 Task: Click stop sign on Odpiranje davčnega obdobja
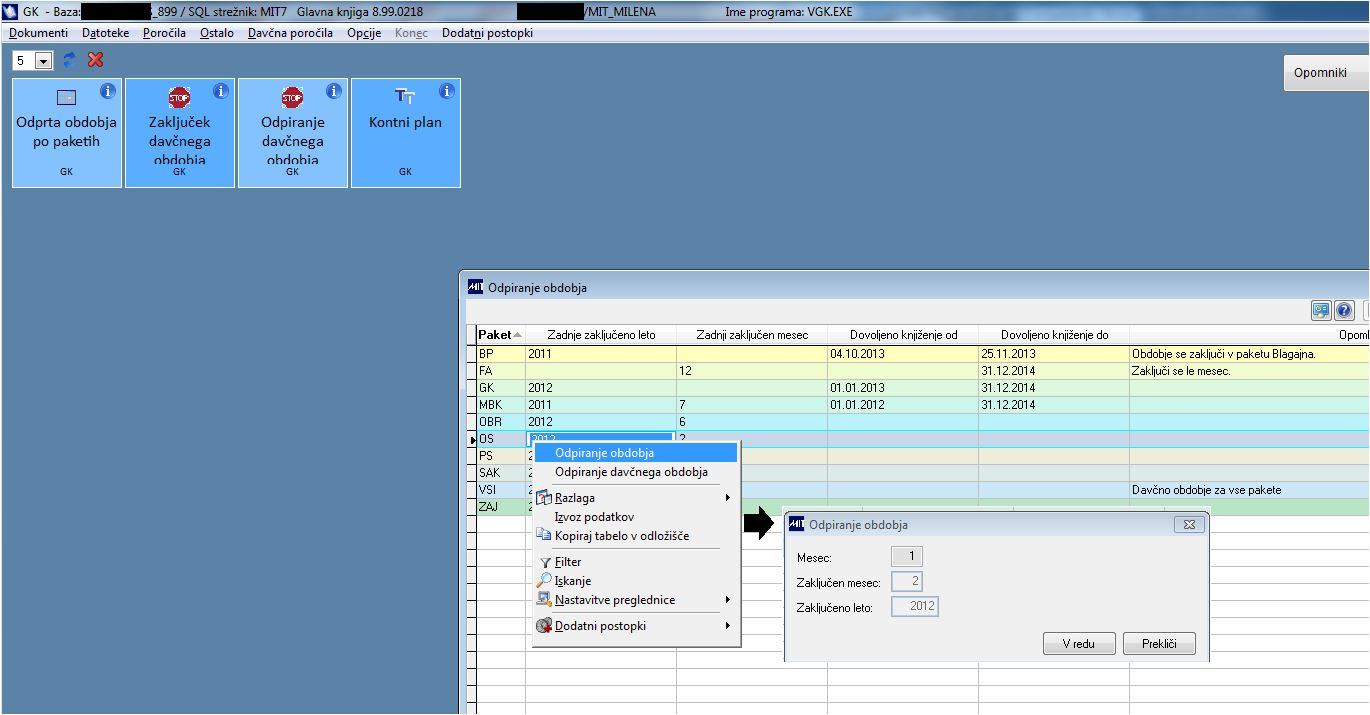[292, 97]
